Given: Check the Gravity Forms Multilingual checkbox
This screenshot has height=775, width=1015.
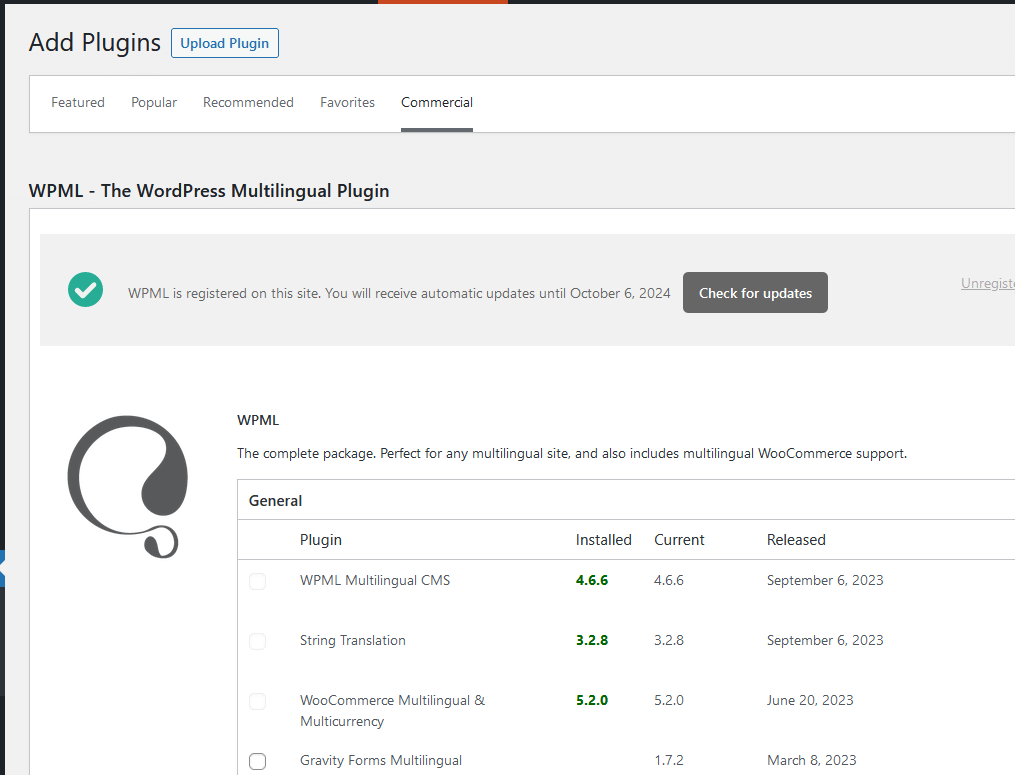Looking at the screenshot, I should coord(257,761).
